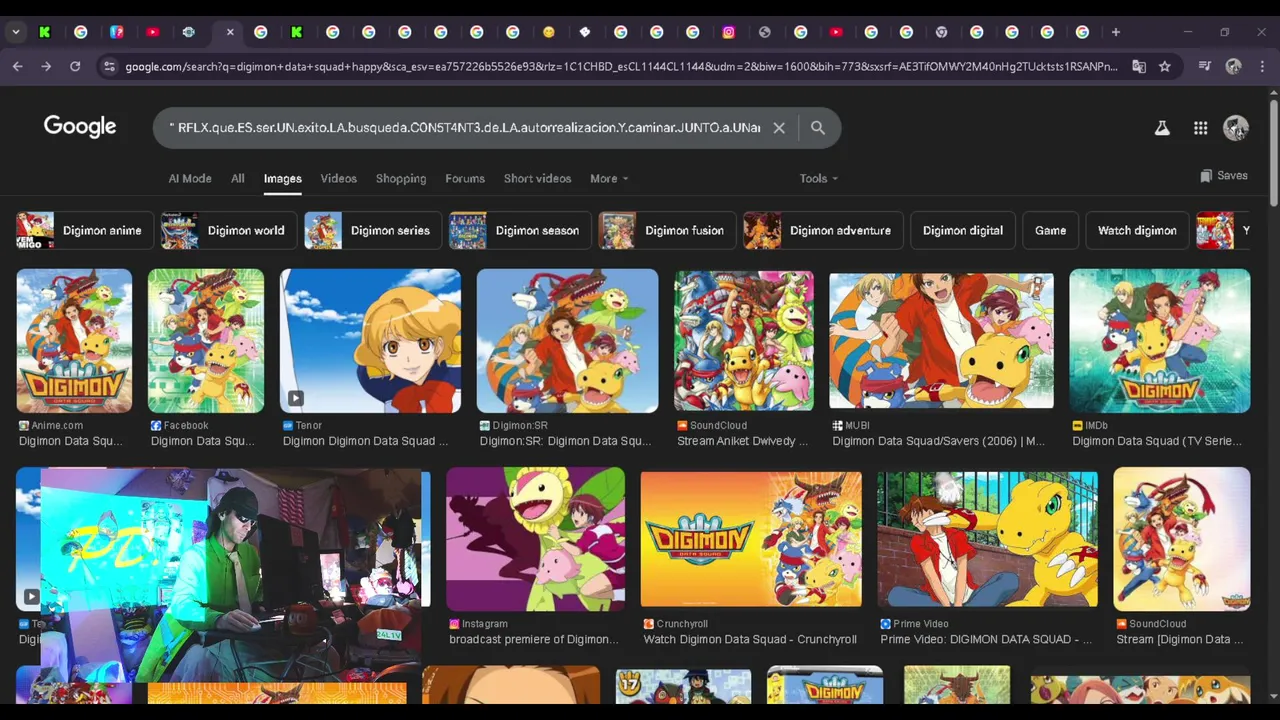The width and height of the screenshot is (1280, 720).
Task: Click the IMDb source label
Action: tap(1090, 425)
